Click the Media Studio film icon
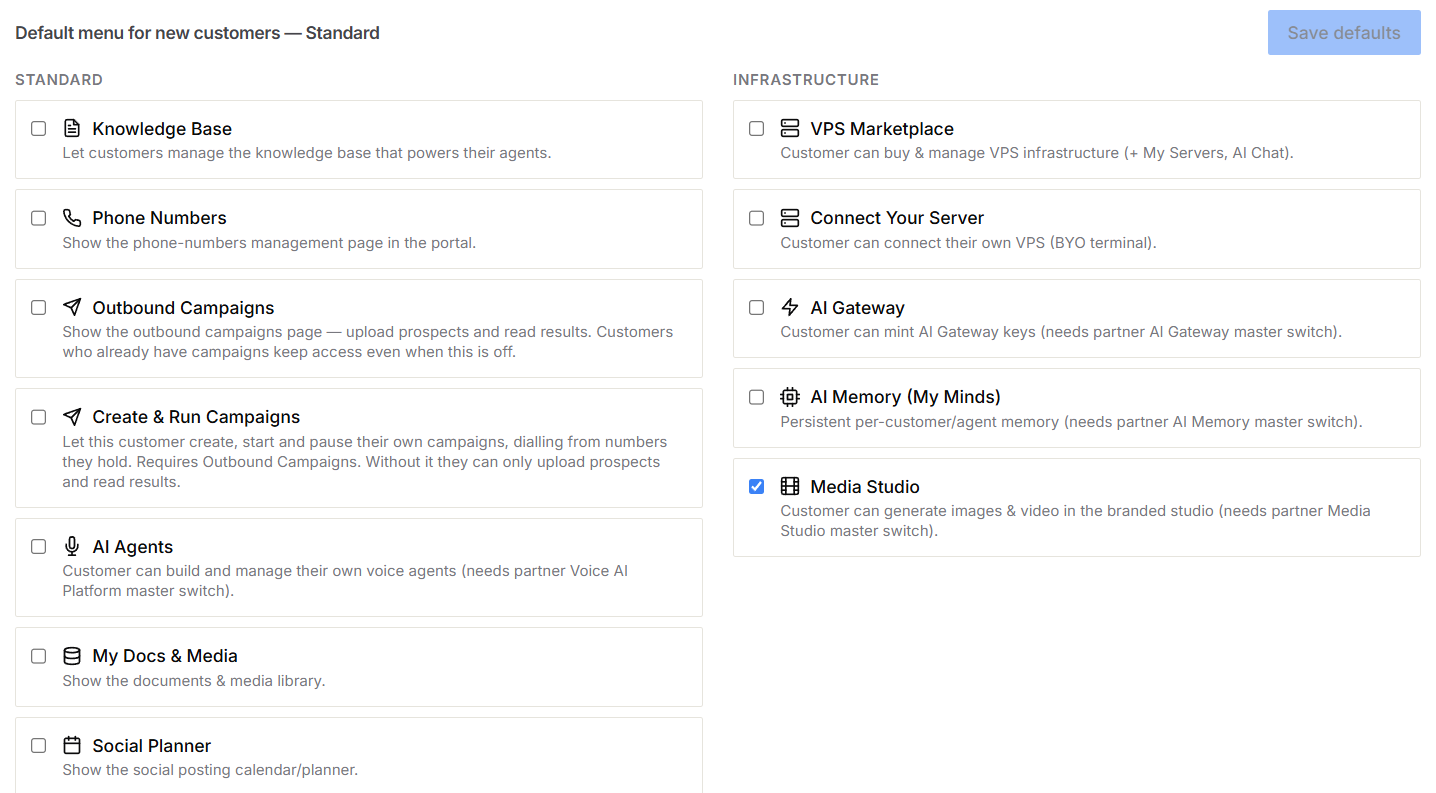Viewport: 1436px width, 793px height. [790, 486]
